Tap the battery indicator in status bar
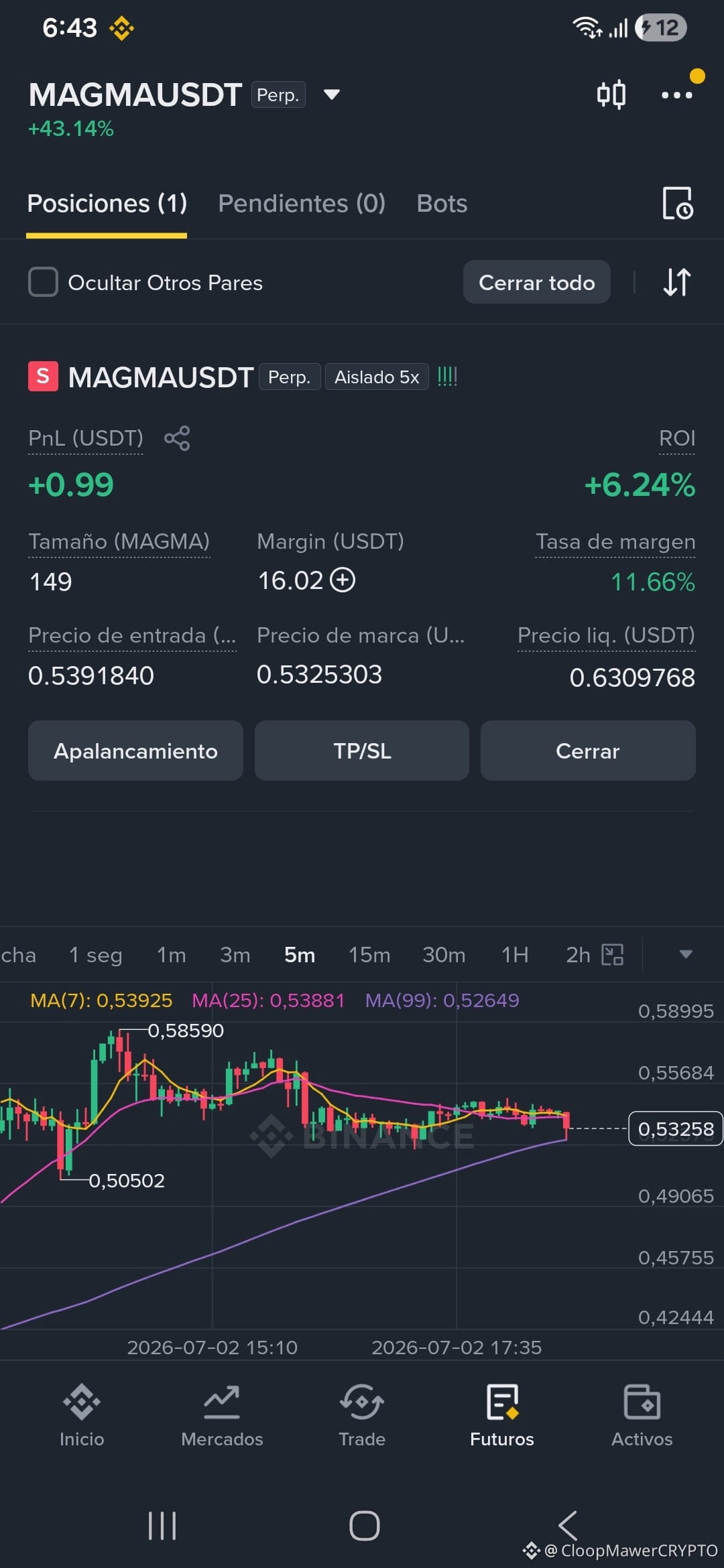The width and height of the screenshot is (724, 1568). click(661, 27)
